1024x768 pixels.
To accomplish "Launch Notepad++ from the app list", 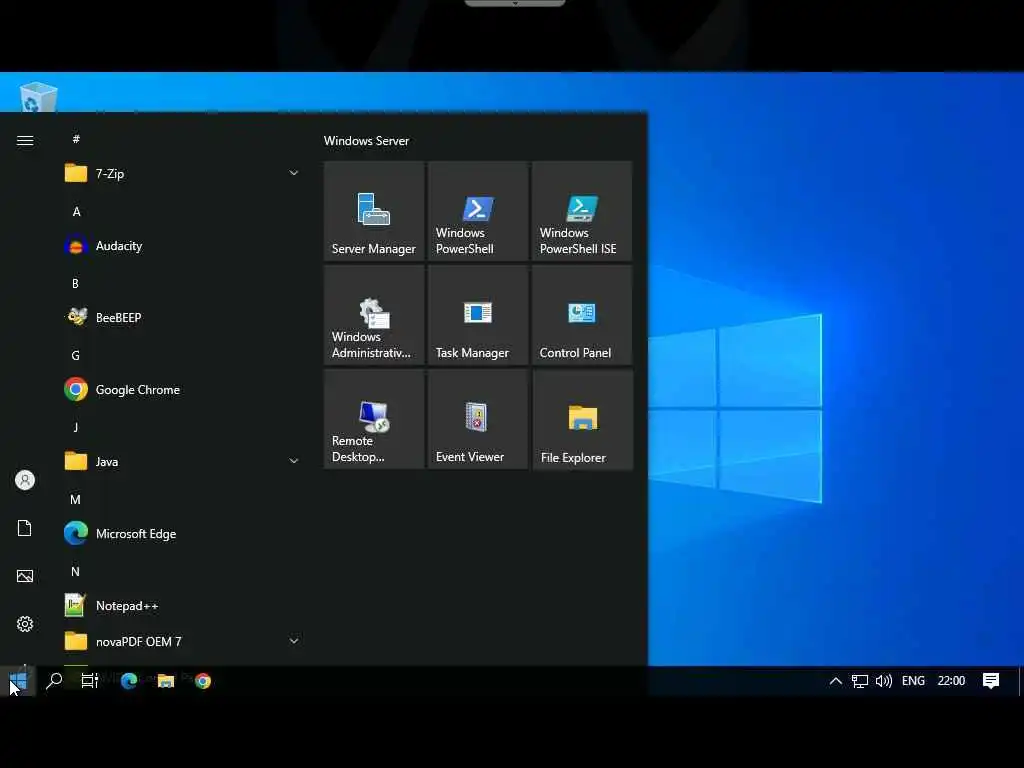I will 184,606.
